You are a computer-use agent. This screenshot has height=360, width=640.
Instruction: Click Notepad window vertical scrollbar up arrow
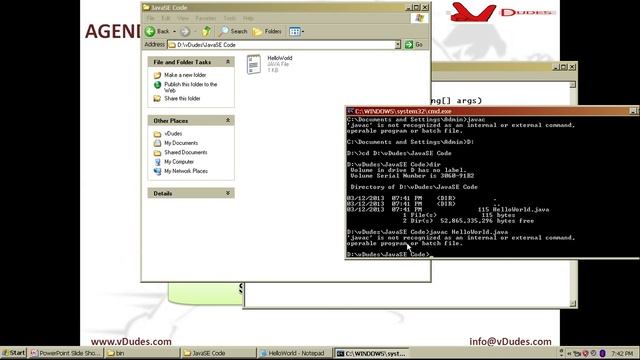point(573,84)
